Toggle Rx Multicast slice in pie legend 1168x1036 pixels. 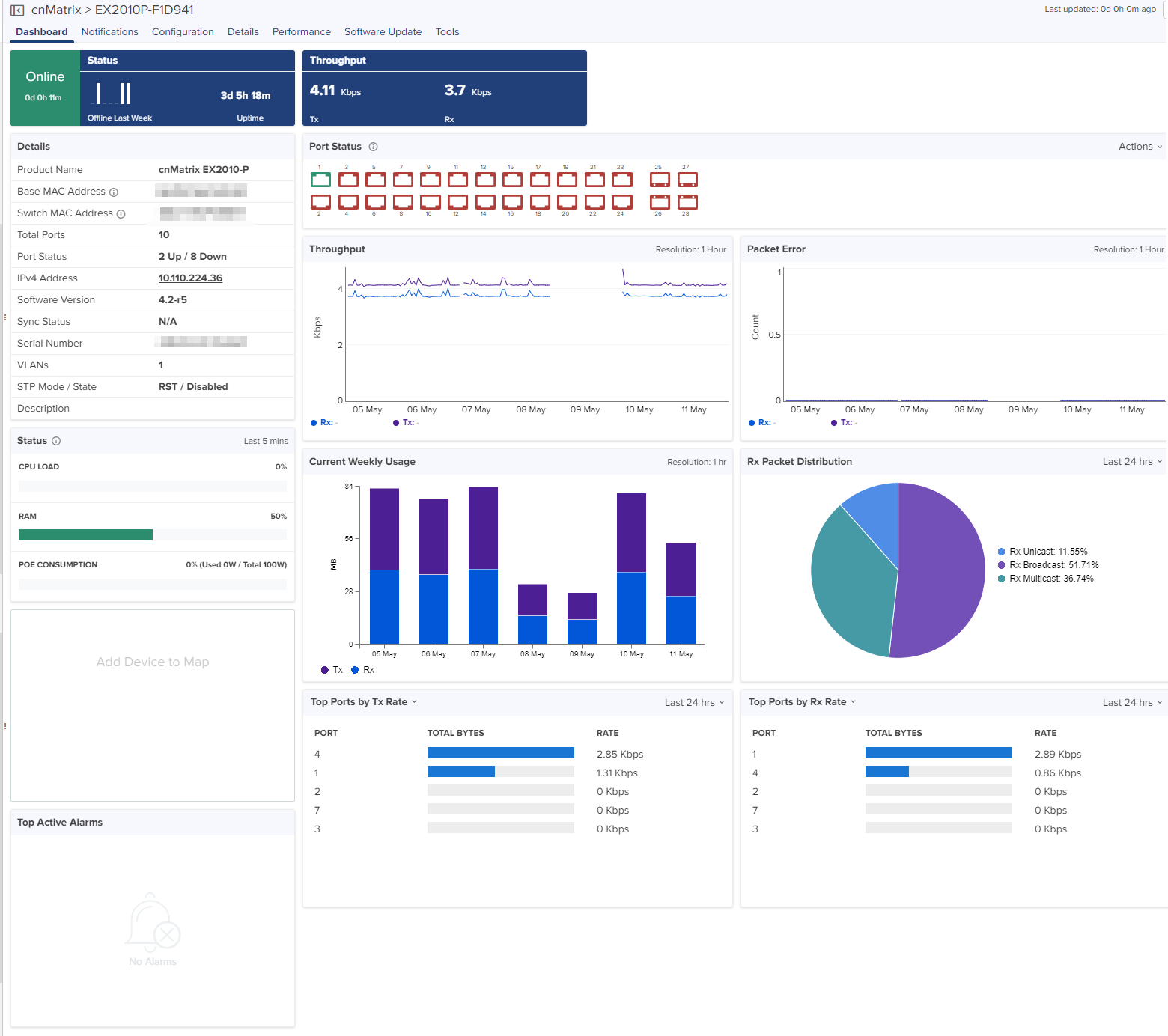(1045, 579)
